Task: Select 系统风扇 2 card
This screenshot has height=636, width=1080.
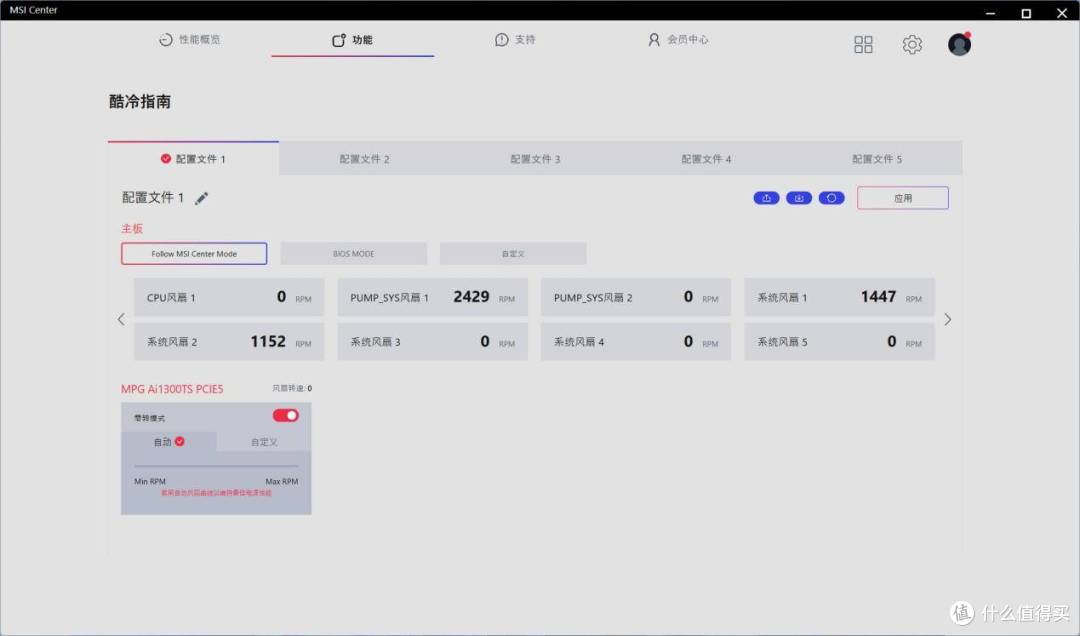Action: coord(229,342)
